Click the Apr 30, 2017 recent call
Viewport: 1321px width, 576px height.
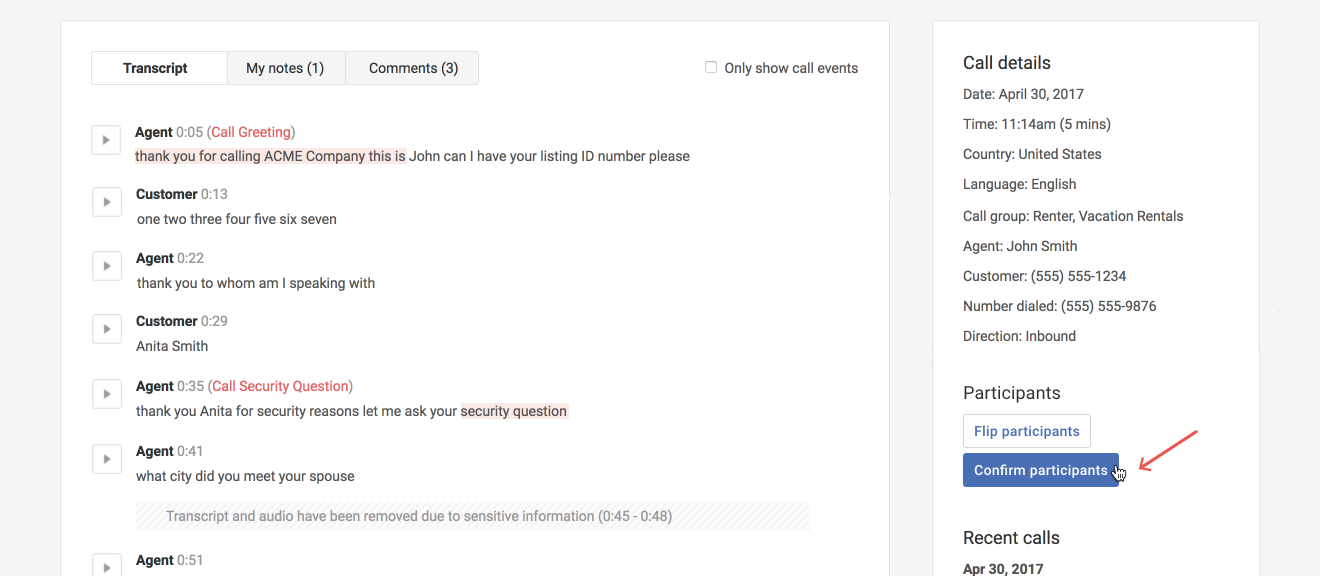(x=1002, y=569)
